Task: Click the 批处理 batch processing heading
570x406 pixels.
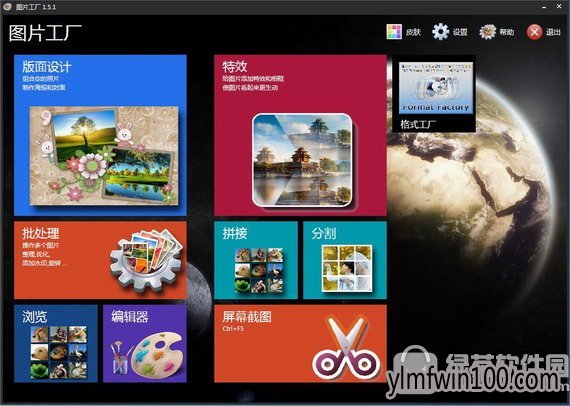Action: click(x=41, y=233)
